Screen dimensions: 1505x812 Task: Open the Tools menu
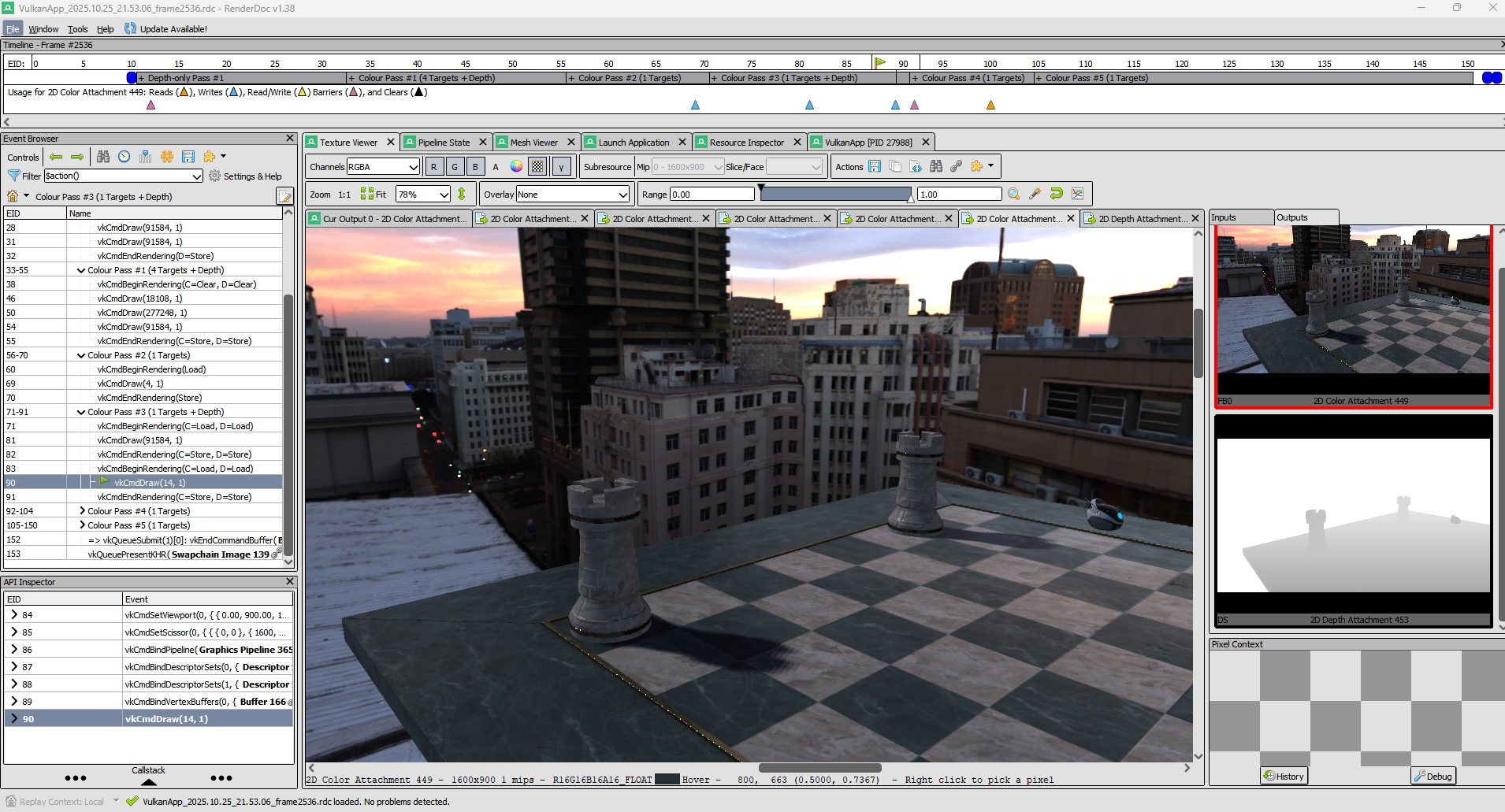77,29
